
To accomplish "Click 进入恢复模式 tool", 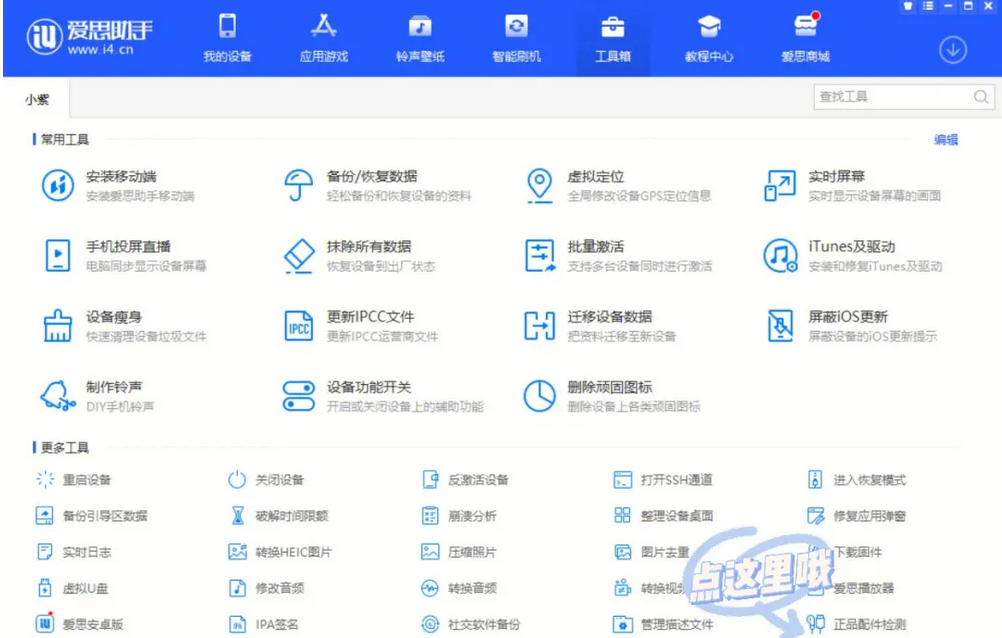I will coord(857,479).
